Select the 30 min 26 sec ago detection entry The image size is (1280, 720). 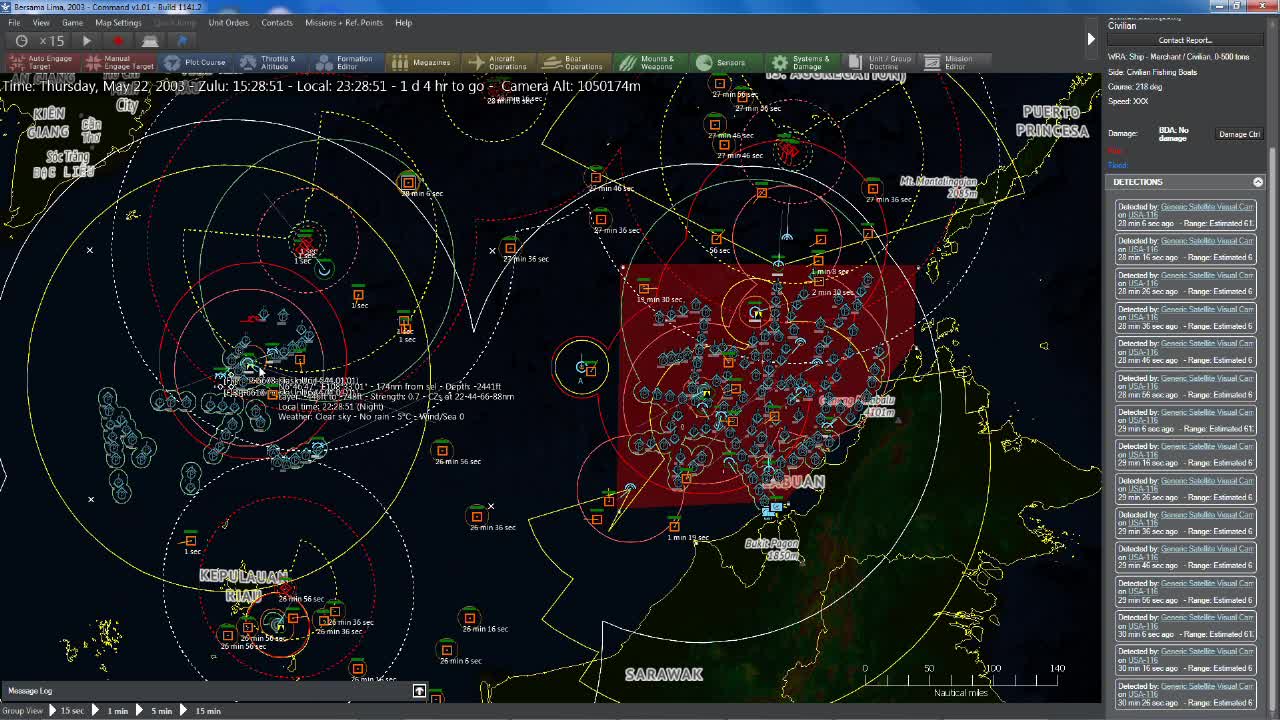click(x=1185, y=693)
